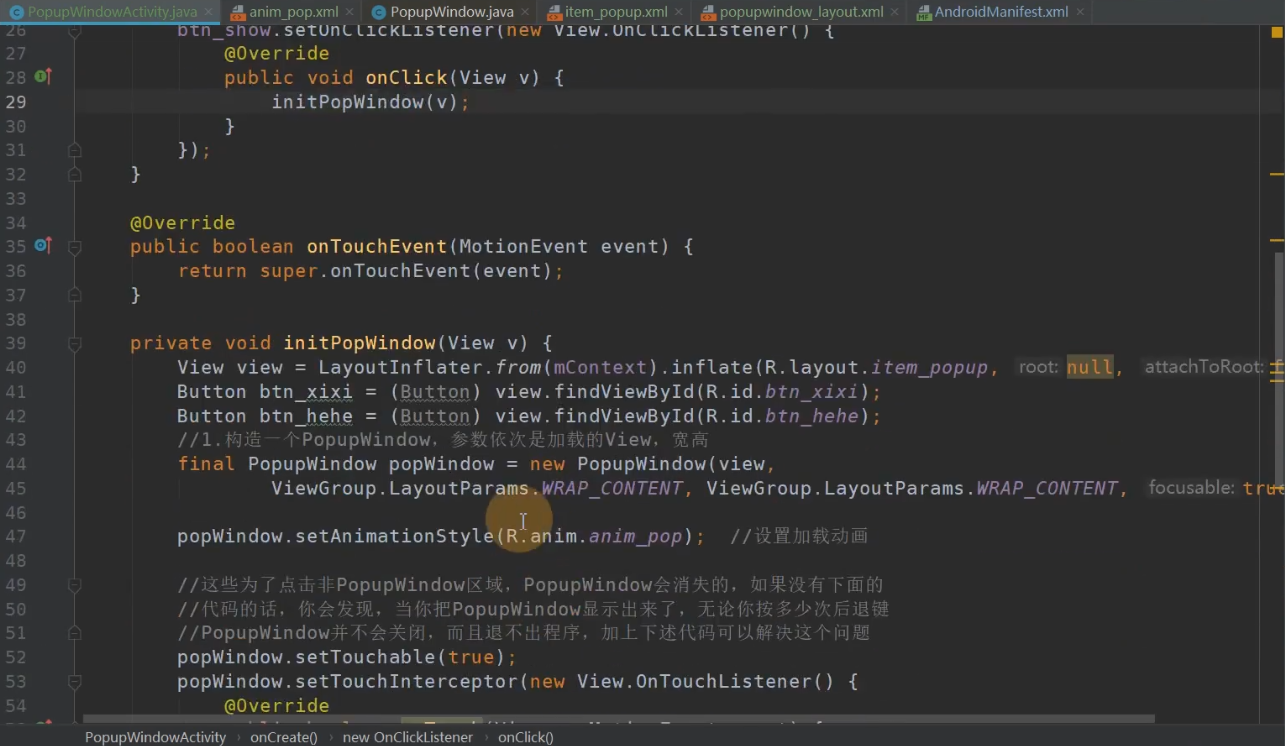Click the 'root:' parameter hint on line 40

pos(1038,367)
